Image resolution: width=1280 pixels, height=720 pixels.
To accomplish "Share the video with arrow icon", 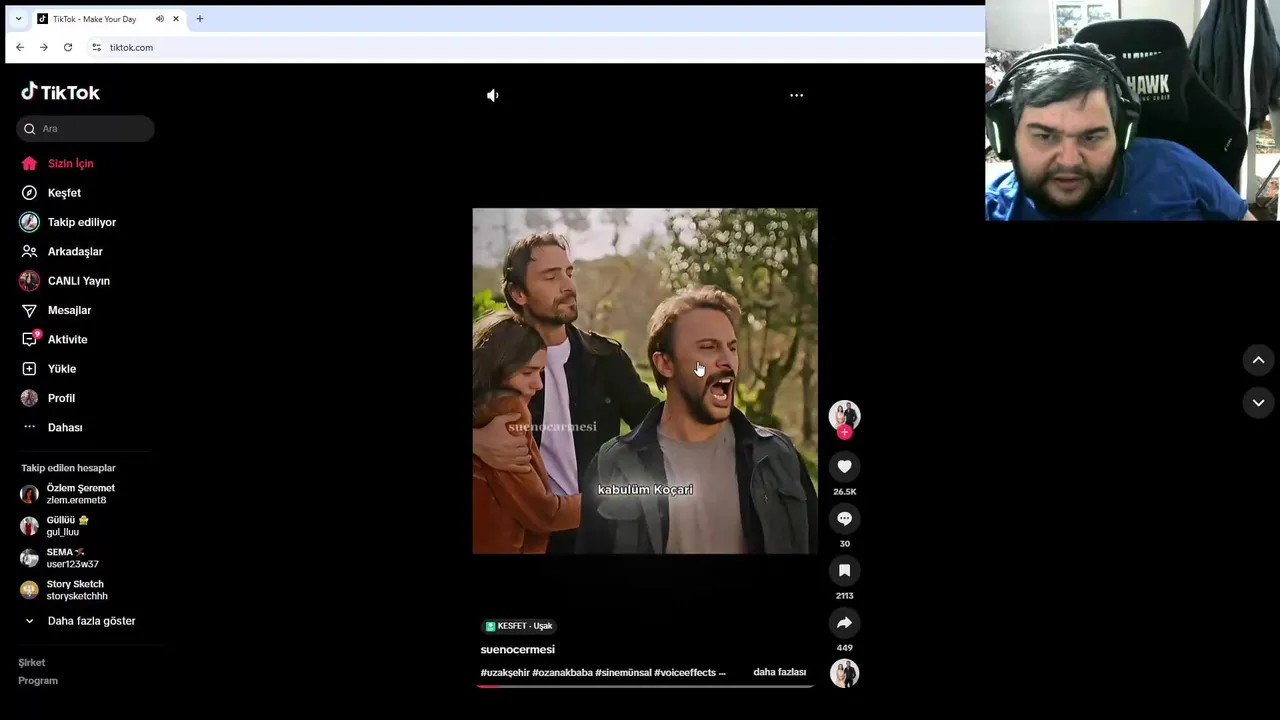I will coord(844,622).
